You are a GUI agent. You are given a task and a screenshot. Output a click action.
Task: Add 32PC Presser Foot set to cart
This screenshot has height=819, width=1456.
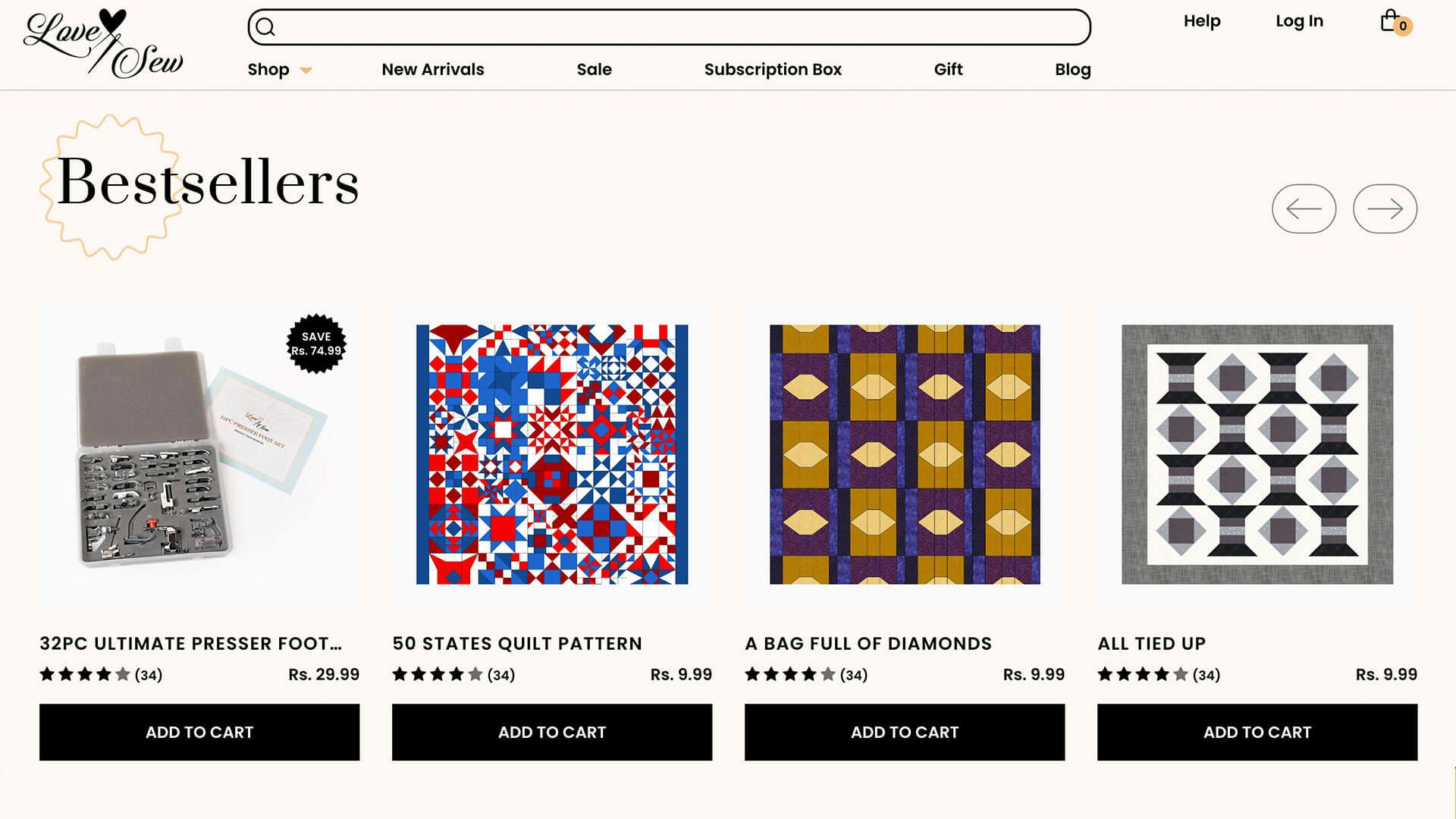point(199,732)
